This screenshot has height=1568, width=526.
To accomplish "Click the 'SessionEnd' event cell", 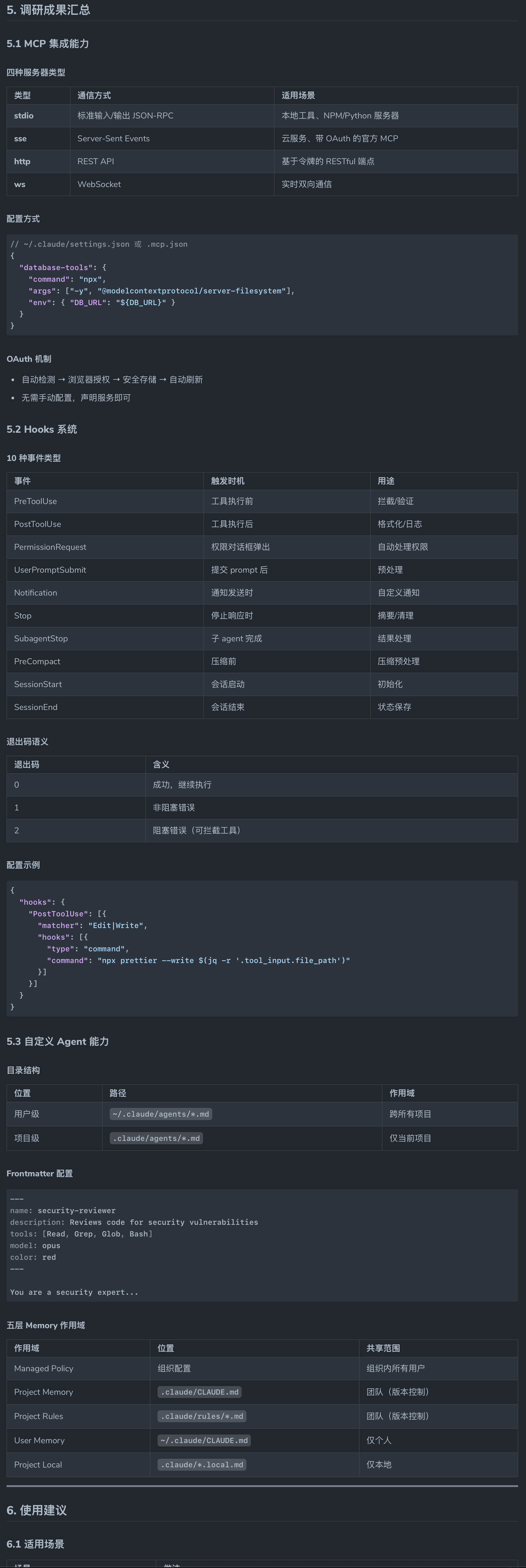I will (36, 707).
